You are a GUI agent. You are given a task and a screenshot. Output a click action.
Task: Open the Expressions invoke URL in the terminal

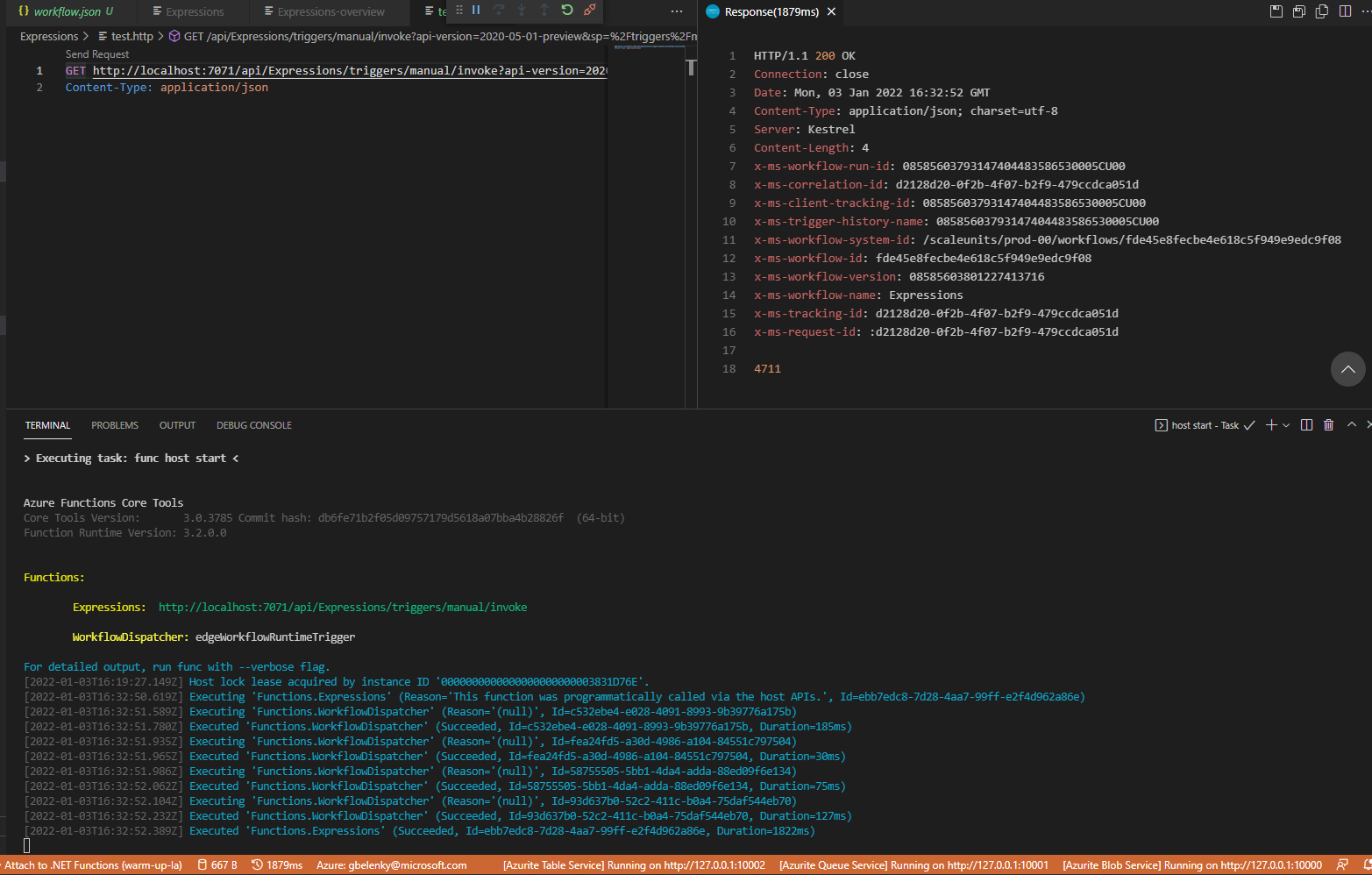(343, 608)
